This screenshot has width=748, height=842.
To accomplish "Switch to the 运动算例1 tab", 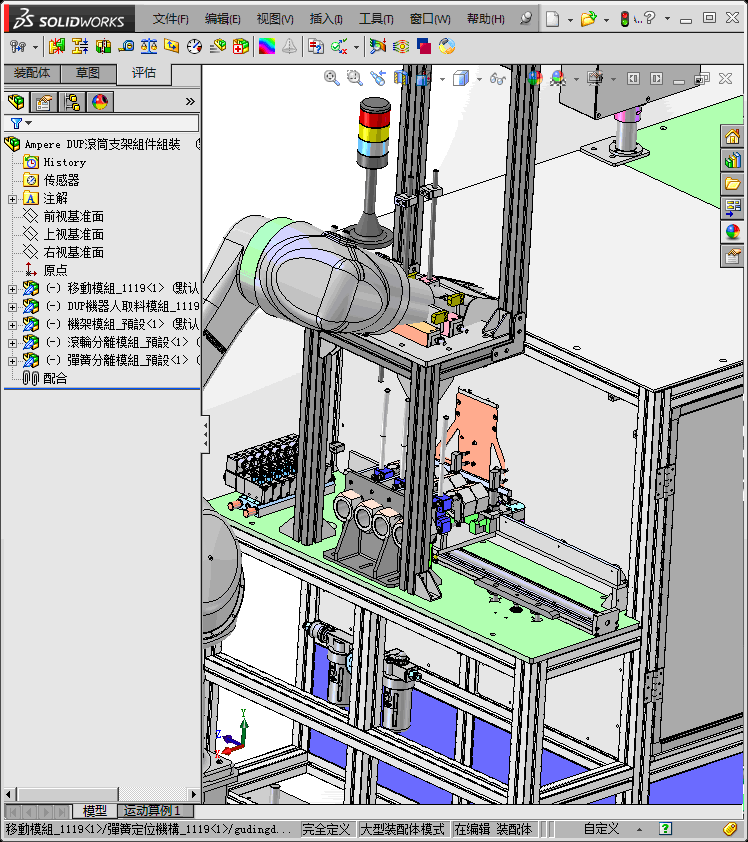I will pos(153,811).
